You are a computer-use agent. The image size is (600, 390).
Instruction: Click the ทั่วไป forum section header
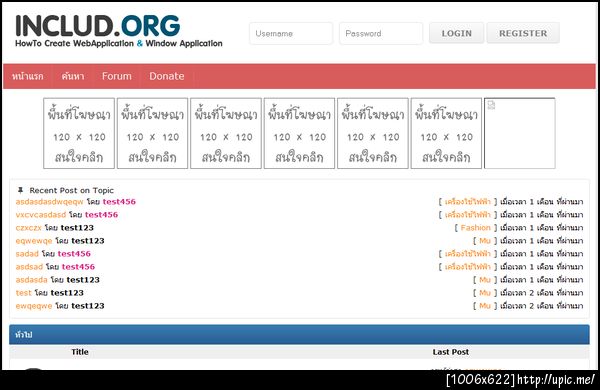pos(299,335)
